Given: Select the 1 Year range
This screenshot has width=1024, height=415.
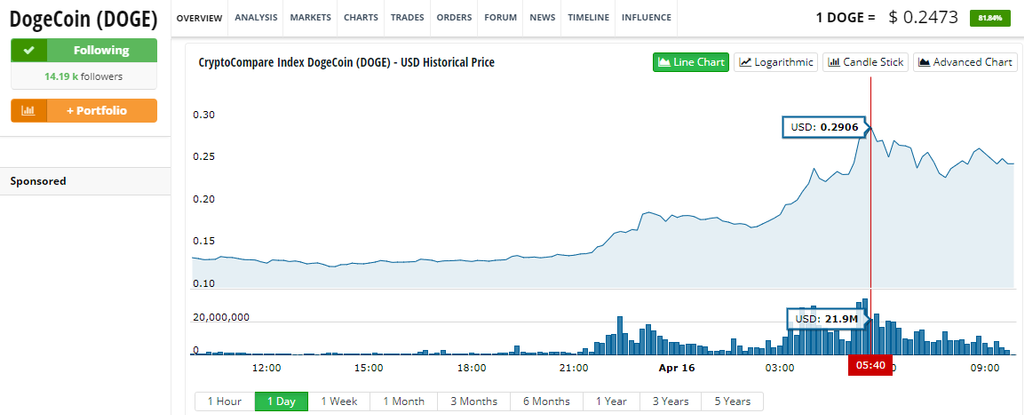Looking at the screenshot, I should (x=612, y=401).
